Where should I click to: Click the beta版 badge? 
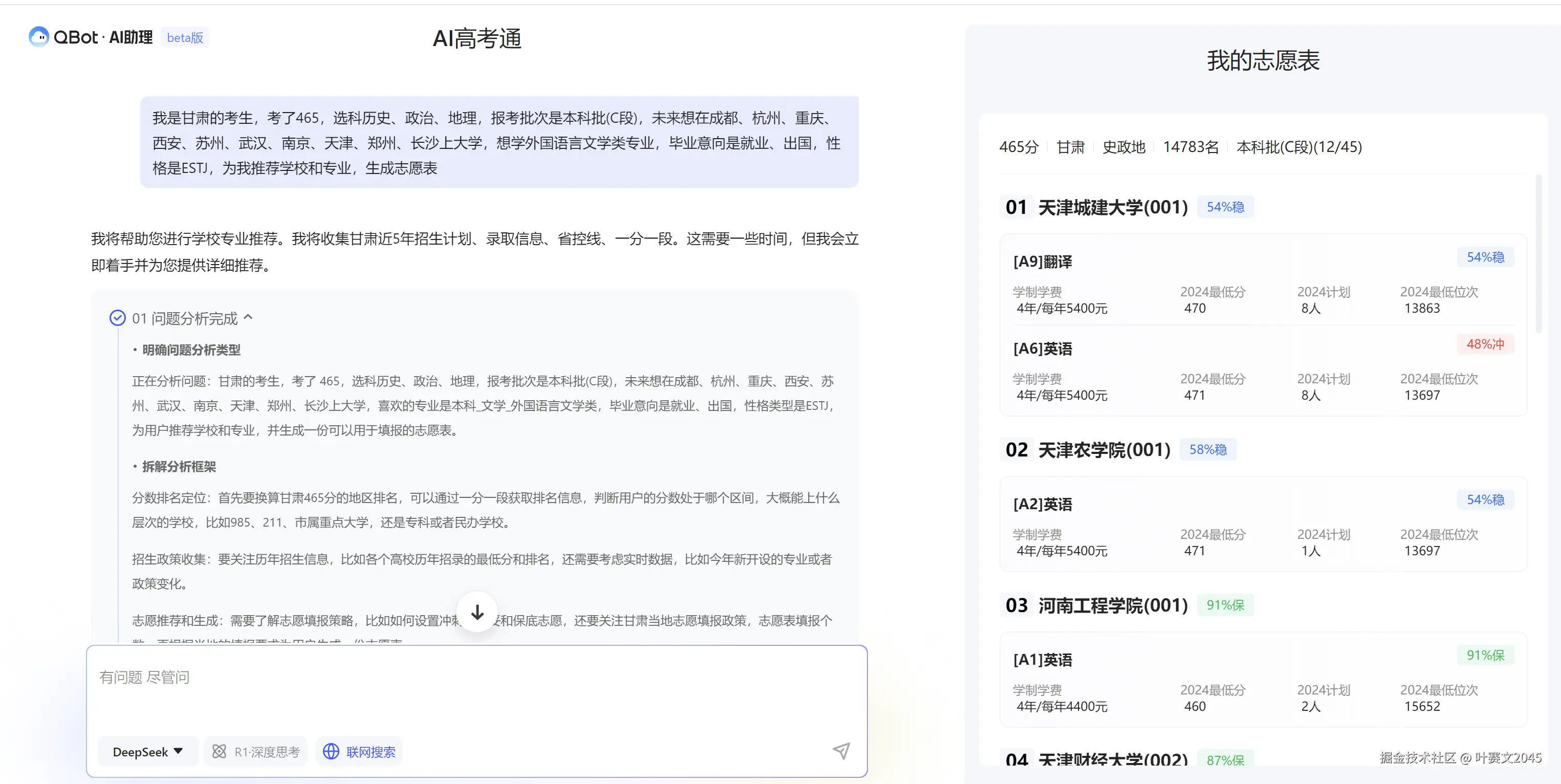click(x=185, y=37)
